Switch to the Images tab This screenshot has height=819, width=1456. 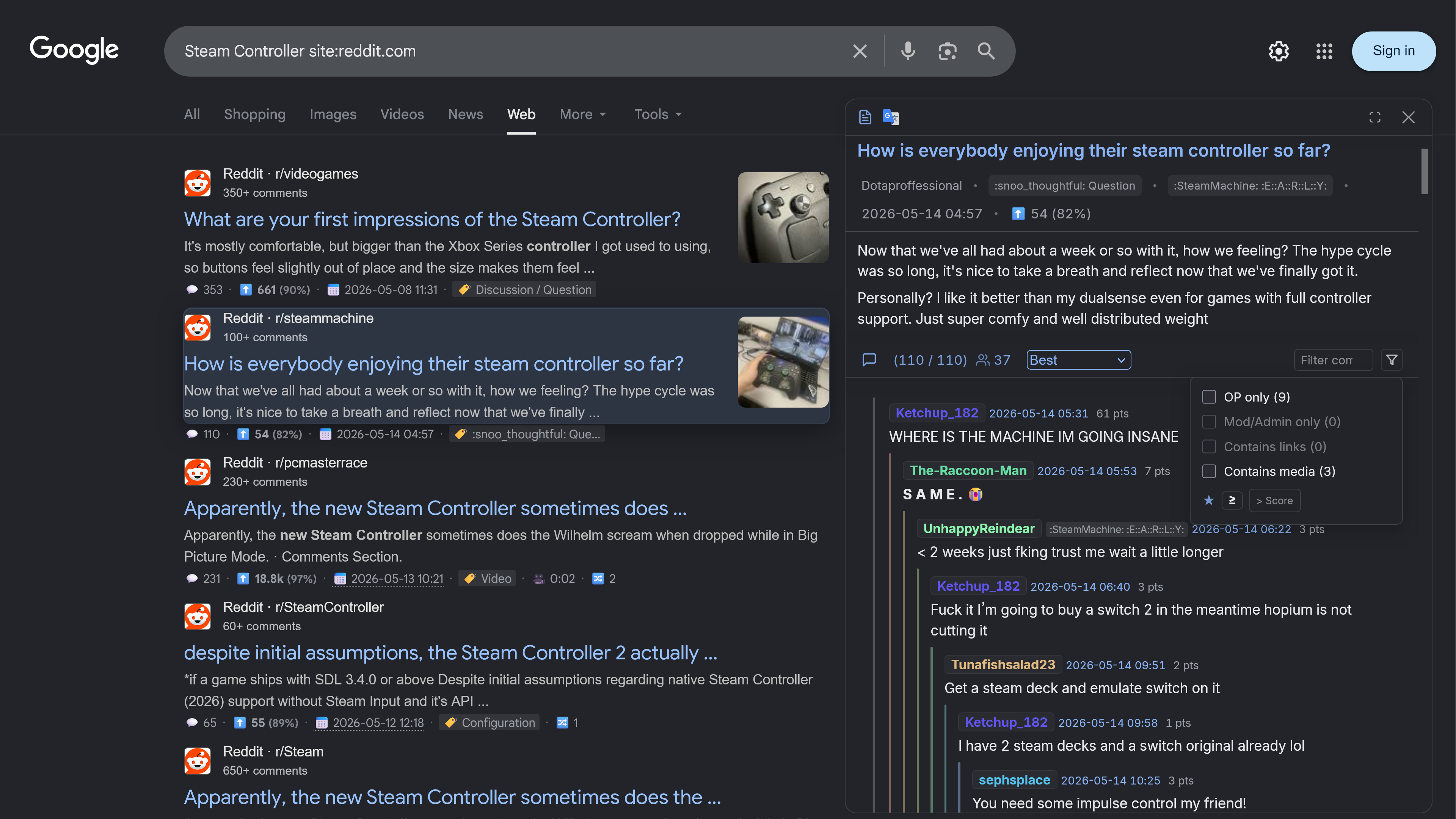coord(333,114)
